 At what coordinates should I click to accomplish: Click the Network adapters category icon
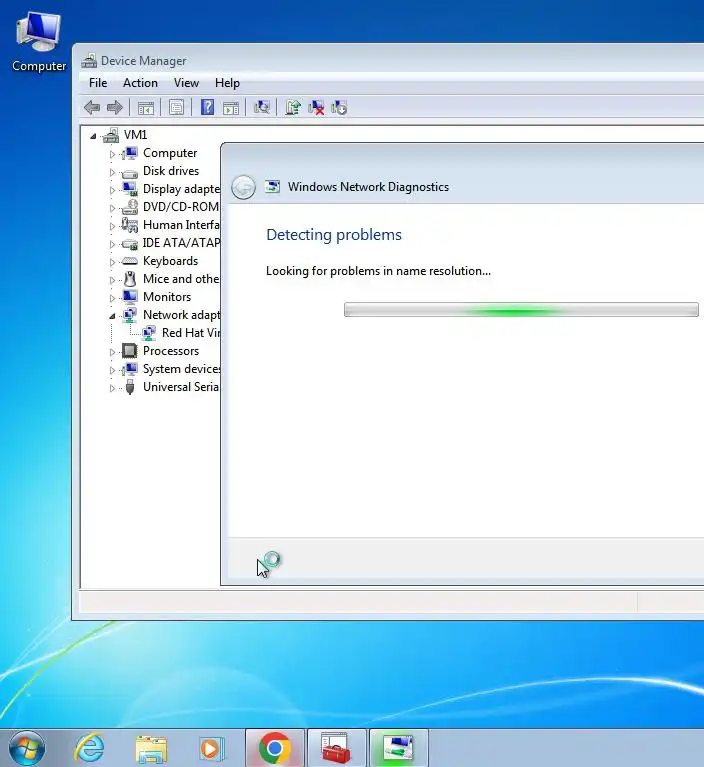click(x=130, y=315)
